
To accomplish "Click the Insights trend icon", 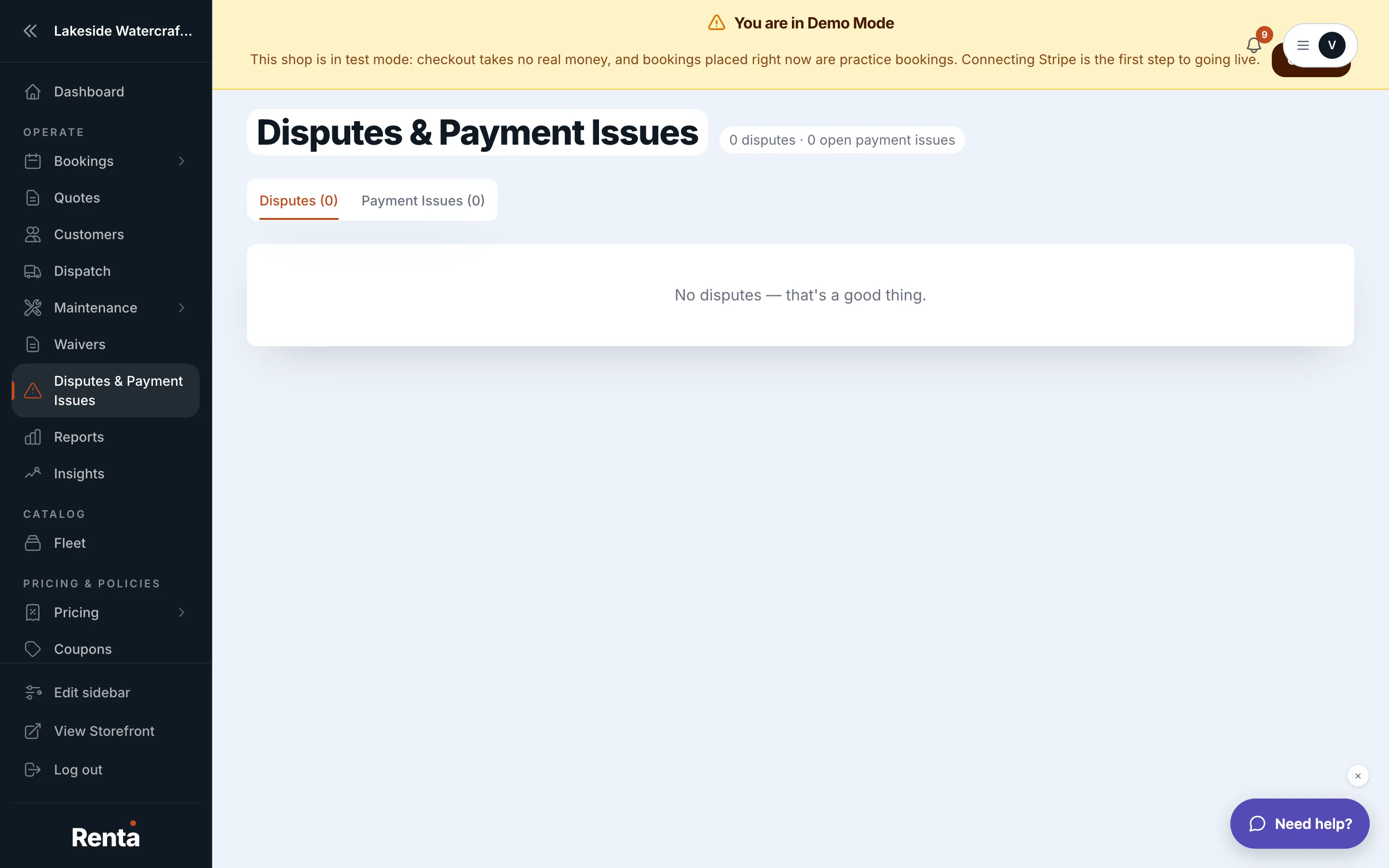I will click(33, 474).
